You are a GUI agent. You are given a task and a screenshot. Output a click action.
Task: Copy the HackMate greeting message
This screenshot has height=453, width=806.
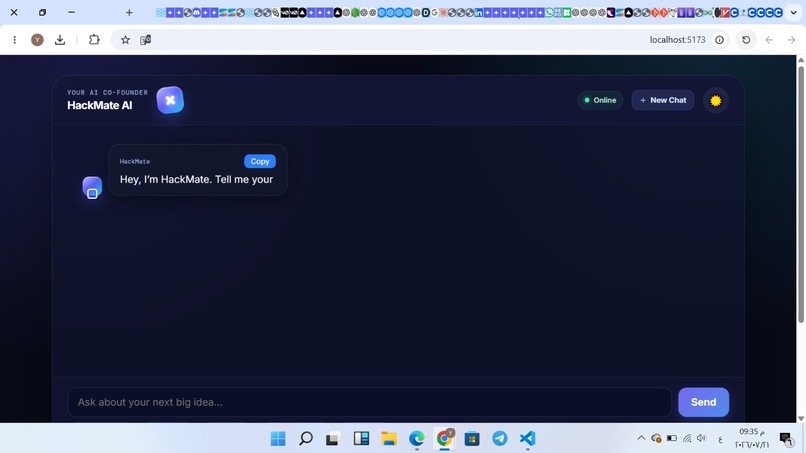[260, 161]
